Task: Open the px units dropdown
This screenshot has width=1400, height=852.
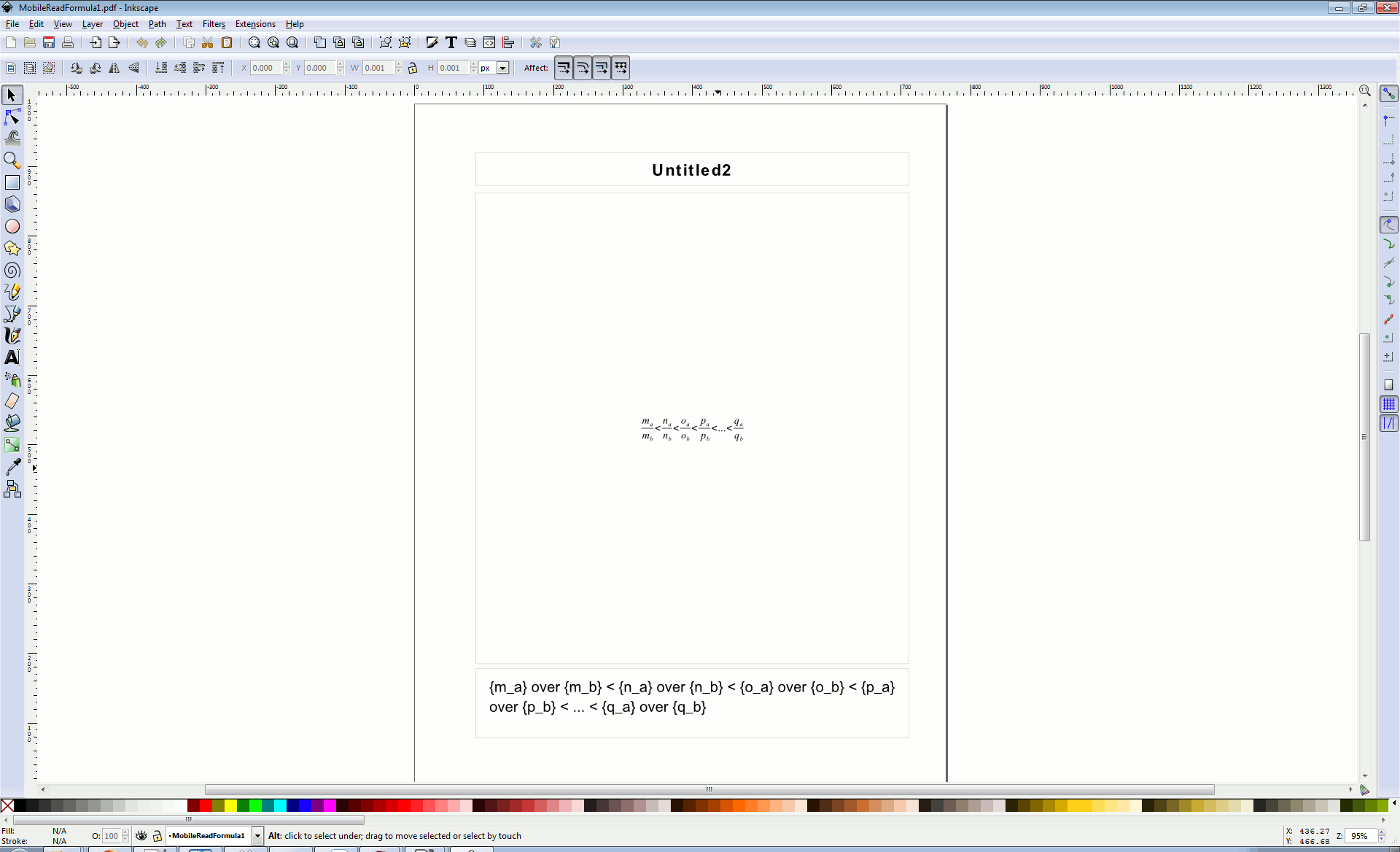Action: click(x=502, y=68)
